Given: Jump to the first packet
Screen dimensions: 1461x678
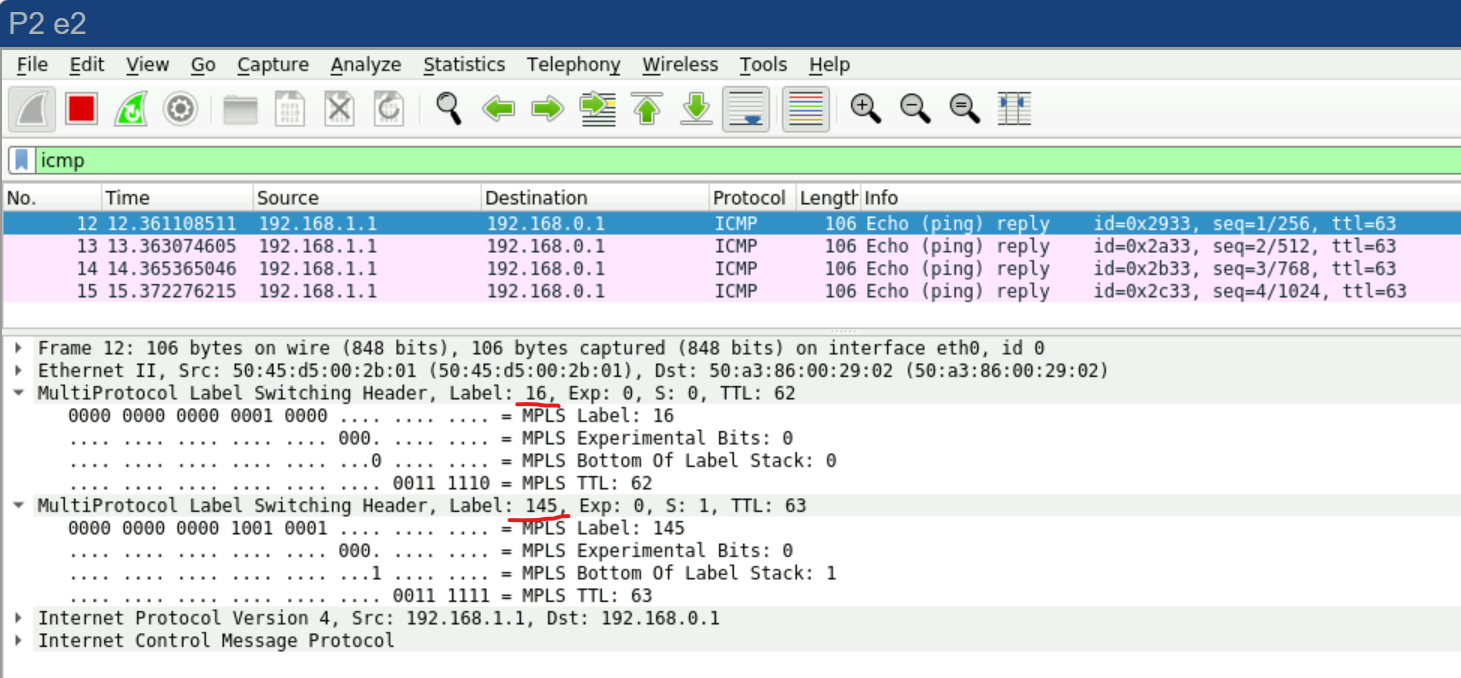Looking at the screenshot, I should pos(647,109).
